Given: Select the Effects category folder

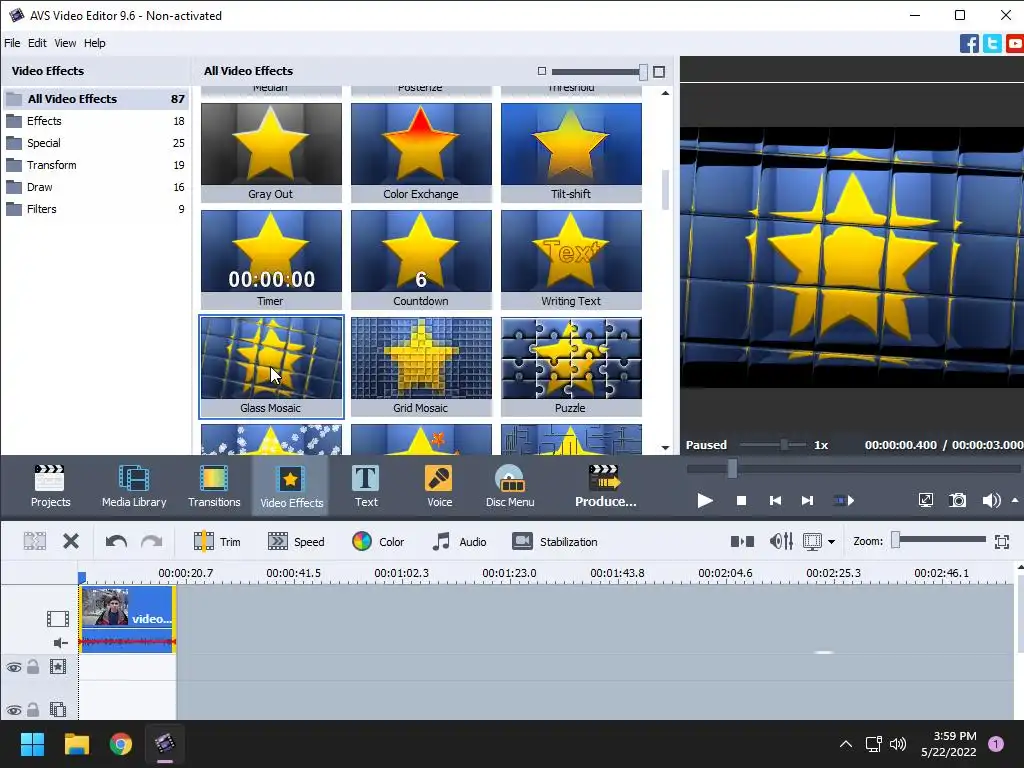Looking at the screenshot, I should coord(95,121).
